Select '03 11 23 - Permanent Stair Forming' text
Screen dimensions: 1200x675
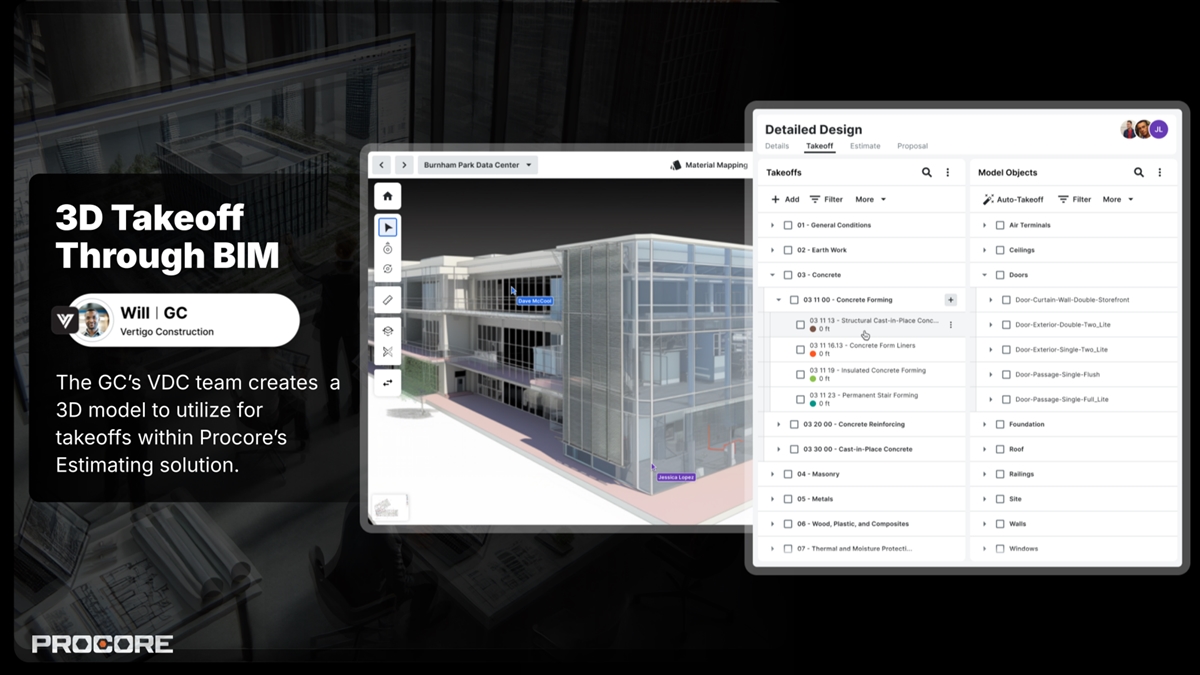click(864, 395)
